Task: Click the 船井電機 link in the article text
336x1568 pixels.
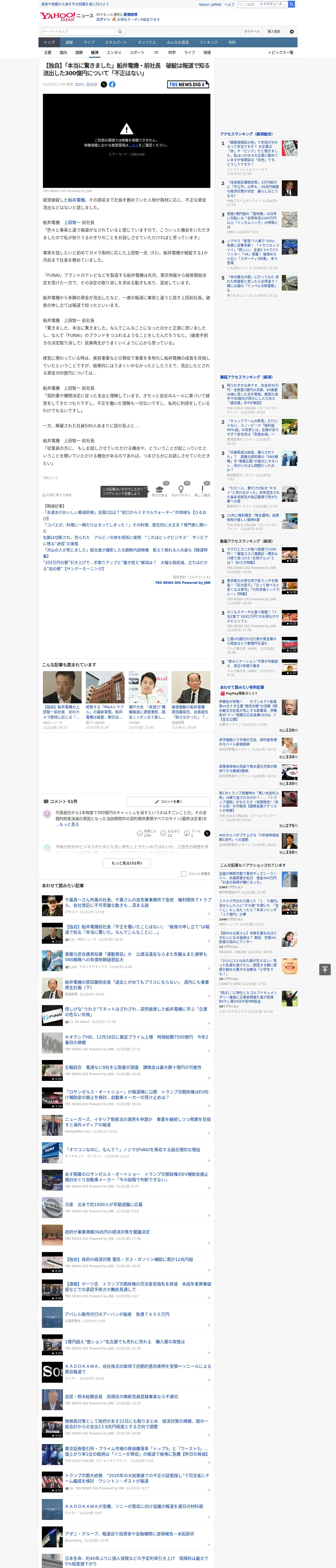Action: point(76,200)
